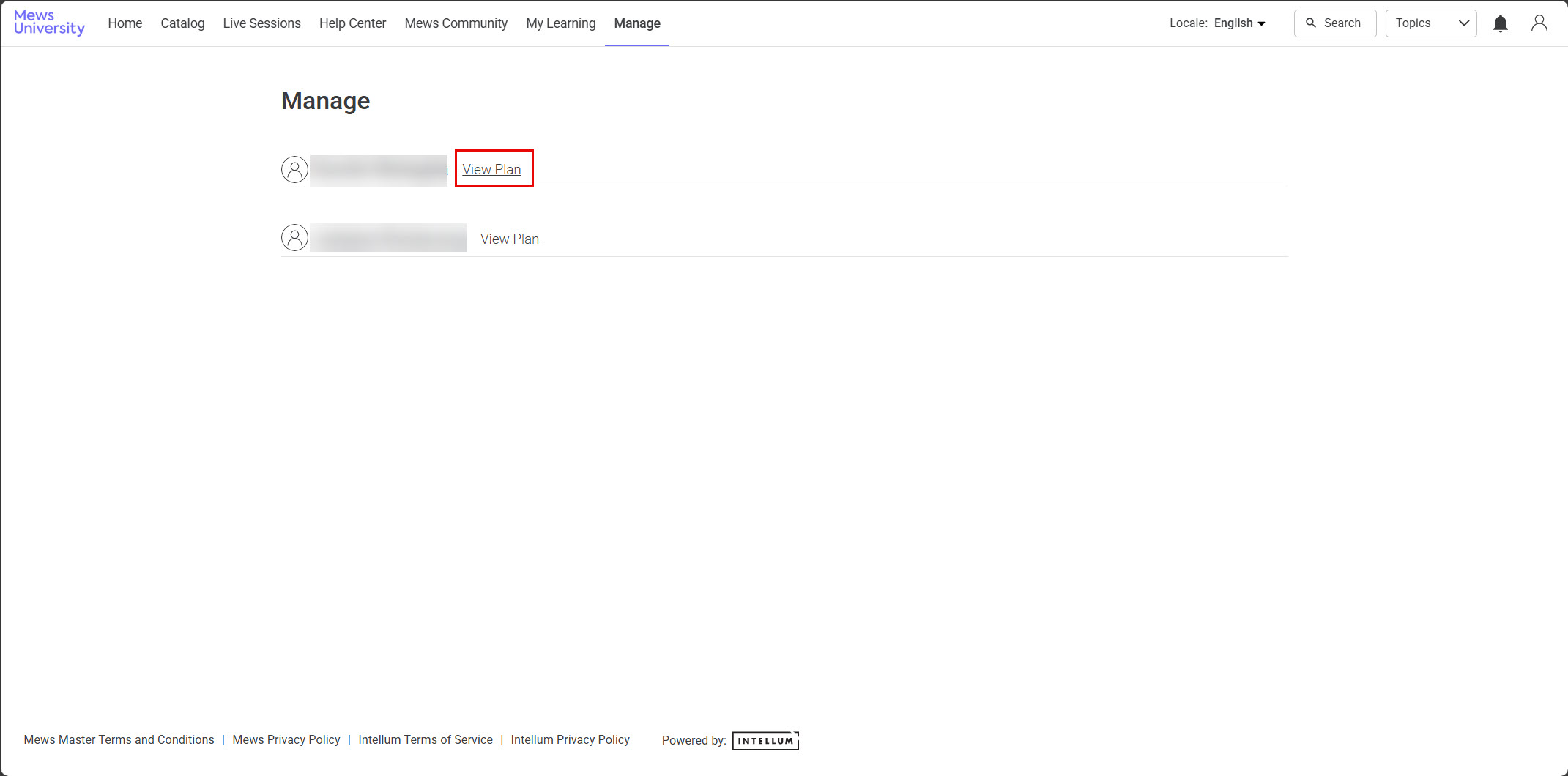Click the avatar icon beside the second View Plan
The height and width of the screenshot is (776, 1568).
pyautogui.click(x=294, y=237)
